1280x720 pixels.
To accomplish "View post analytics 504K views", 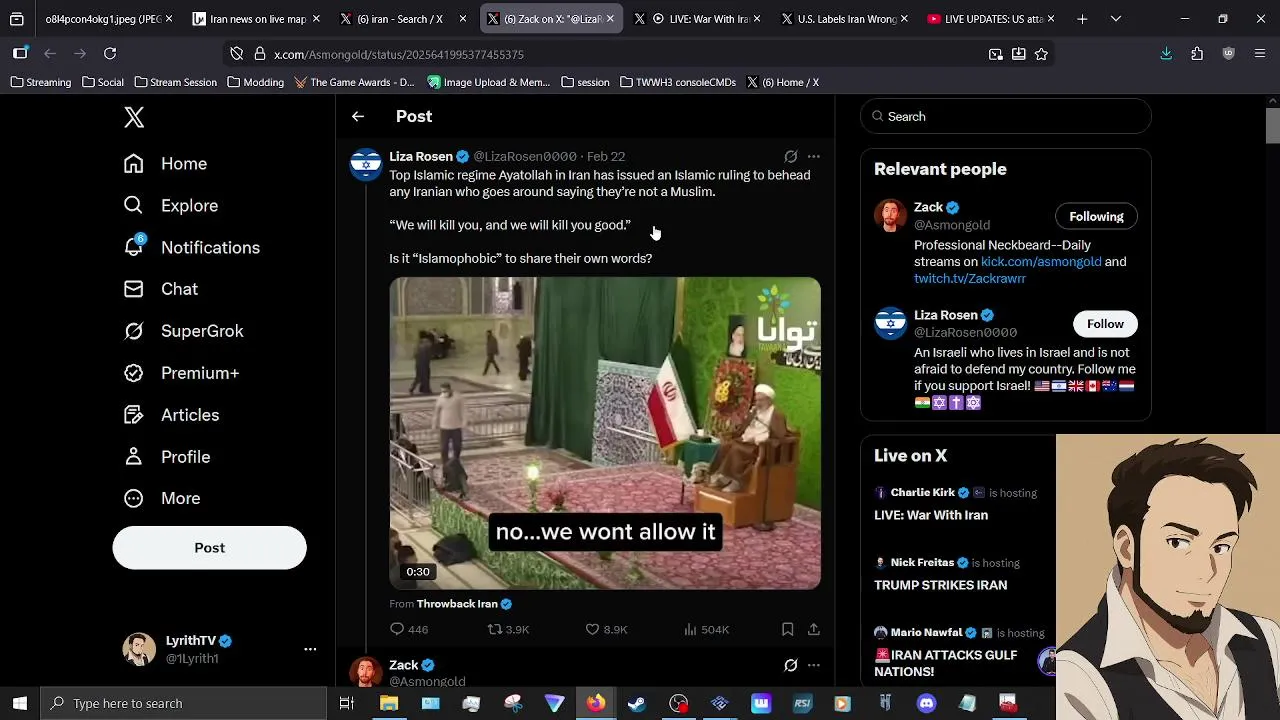I will click(706, 629).
